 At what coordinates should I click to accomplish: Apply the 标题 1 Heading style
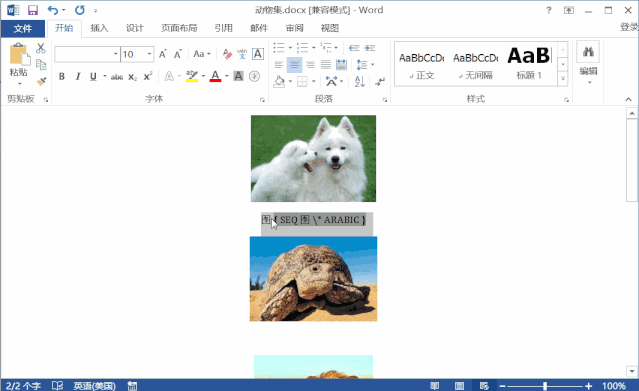pyautogui.click(x=529, y=64)
